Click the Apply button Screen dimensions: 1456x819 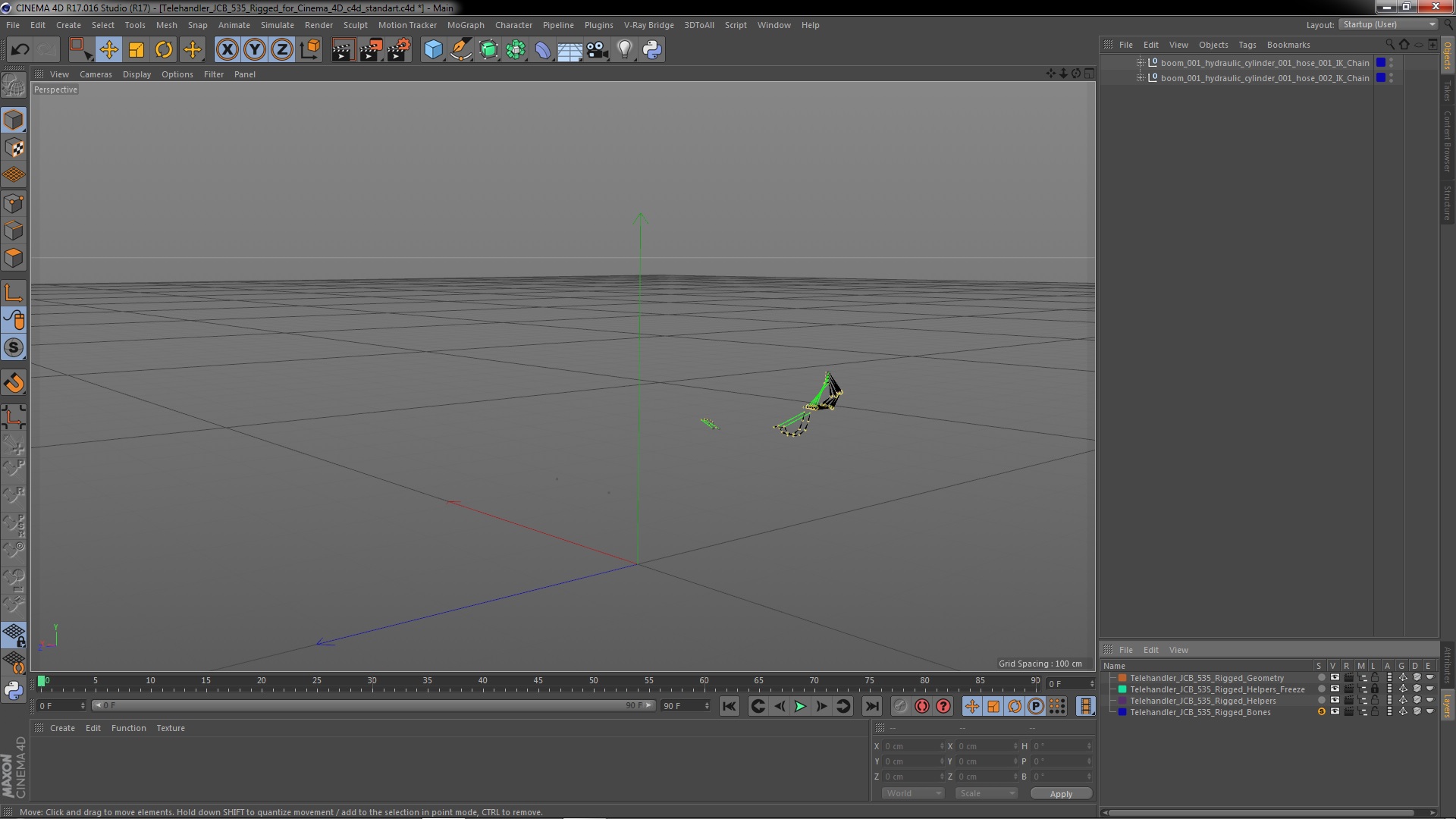pos(1061,794)
